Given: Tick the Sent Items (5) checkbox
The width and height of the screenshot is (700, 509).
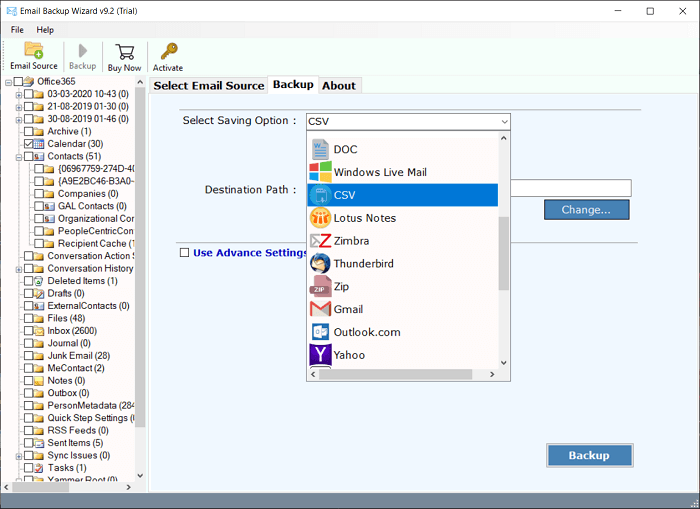Looking at the screenshot, I should click(28, 443).
